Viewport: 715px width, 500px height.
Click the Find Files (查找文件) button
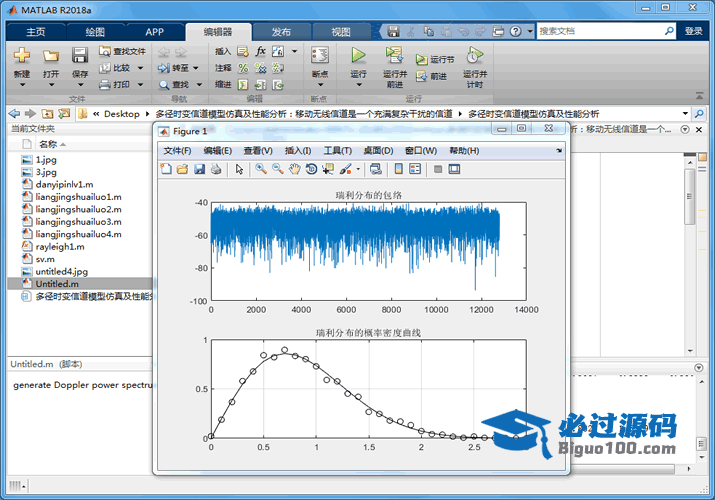click(x=122, y=51)
